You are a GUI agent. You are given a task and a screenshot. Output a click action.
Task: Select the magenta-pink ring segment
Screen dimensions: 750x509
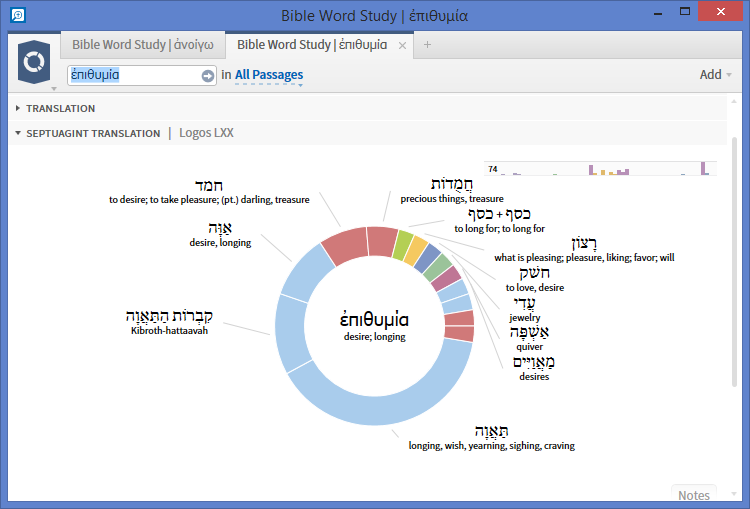pyautogui.click(x=446, y=279)
